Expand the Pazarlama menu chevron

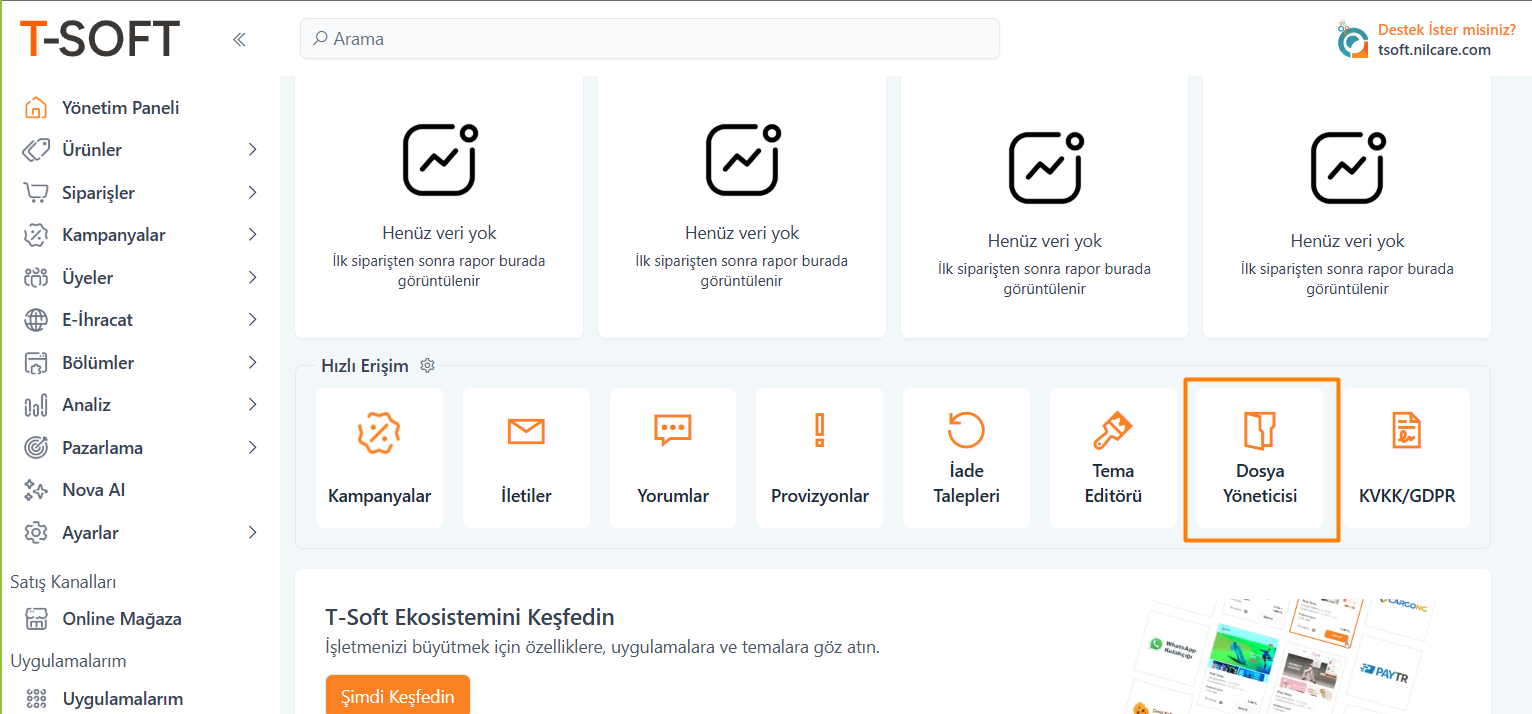click(x=252, y=447)
